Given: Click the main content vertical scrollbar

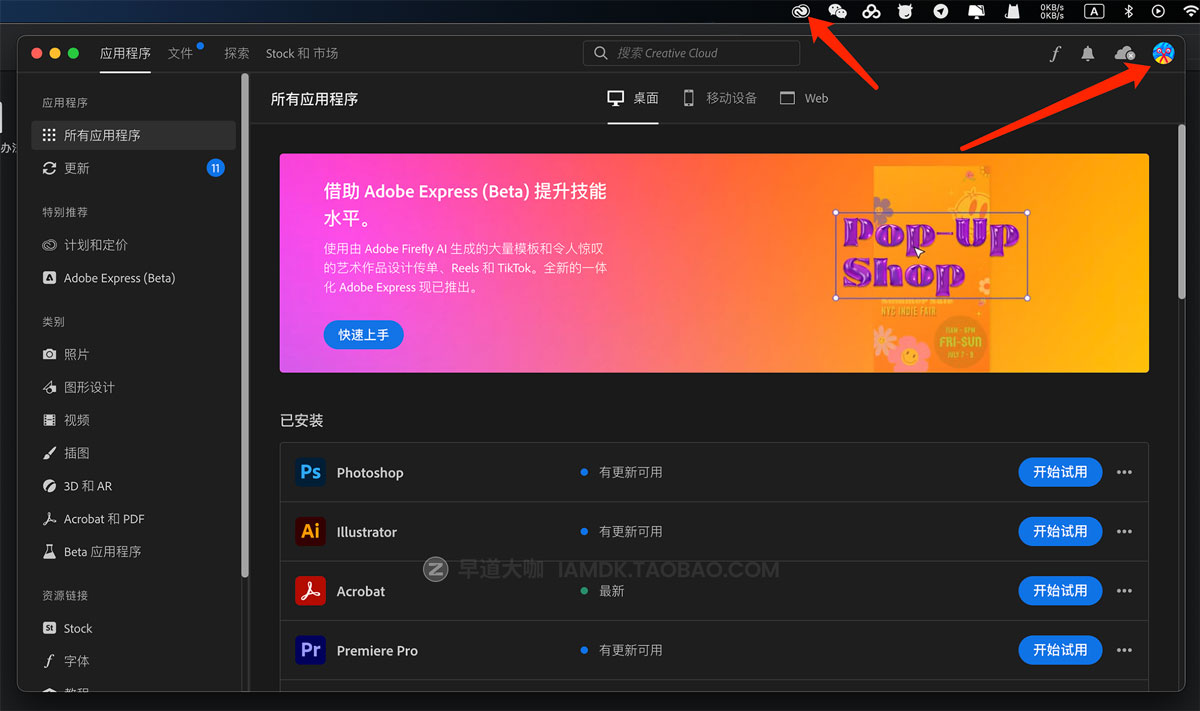Looking at the screenshot, I should (x=1181, y=210).
